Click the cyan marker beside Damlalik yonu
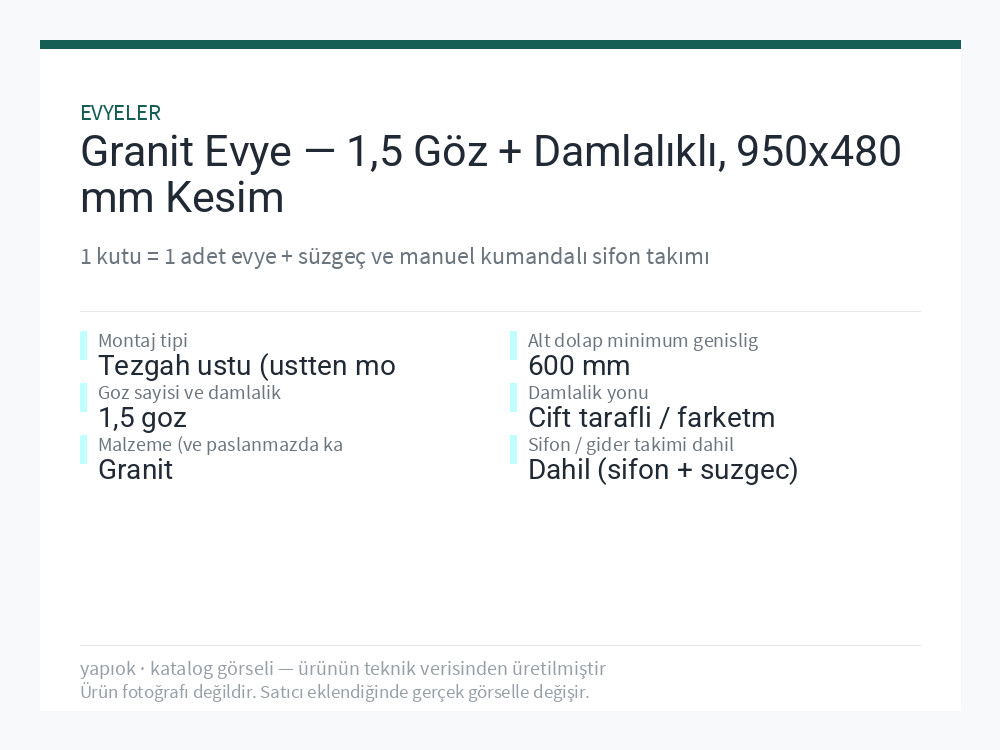The height and width of the screenshot is (750, 1000). click(x=513, y=398)
